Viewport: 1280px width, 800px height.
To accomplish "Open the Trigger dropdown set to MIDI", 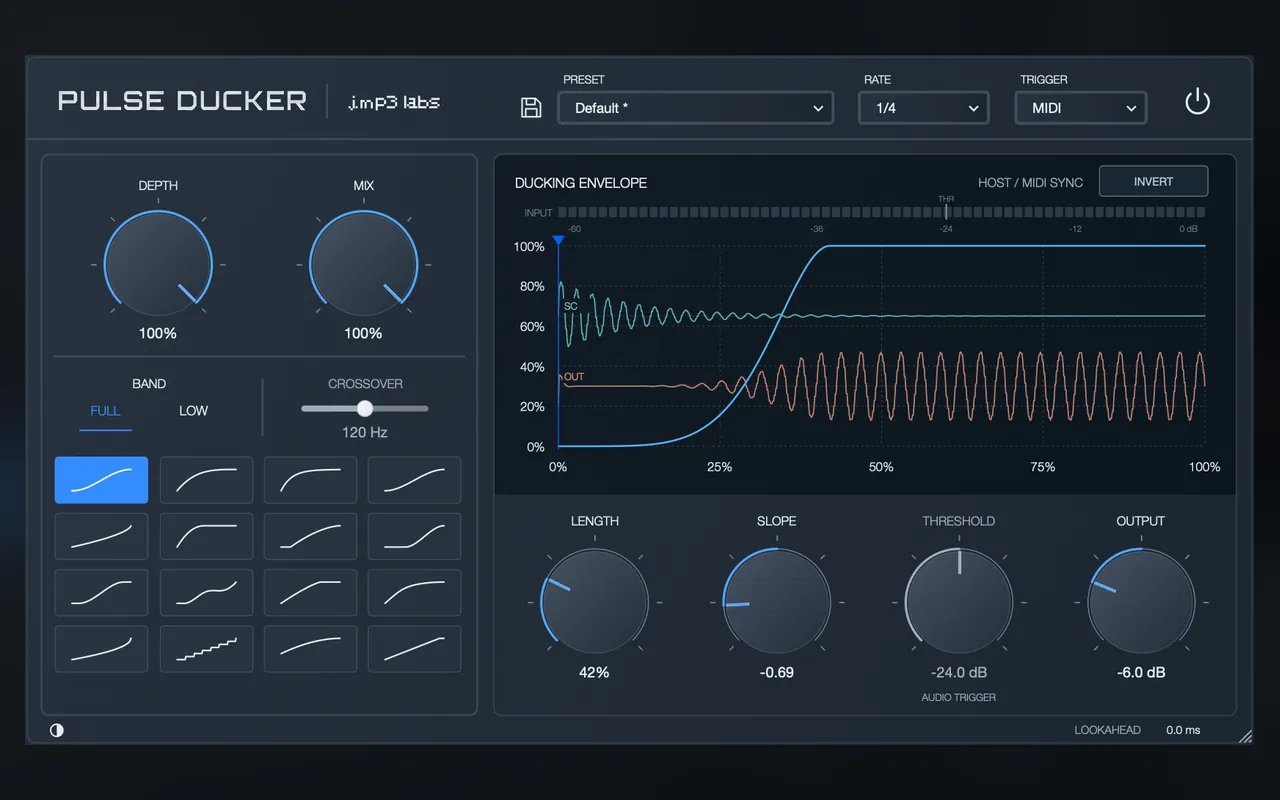I will pyautogui.click(x=1081, y=108).
